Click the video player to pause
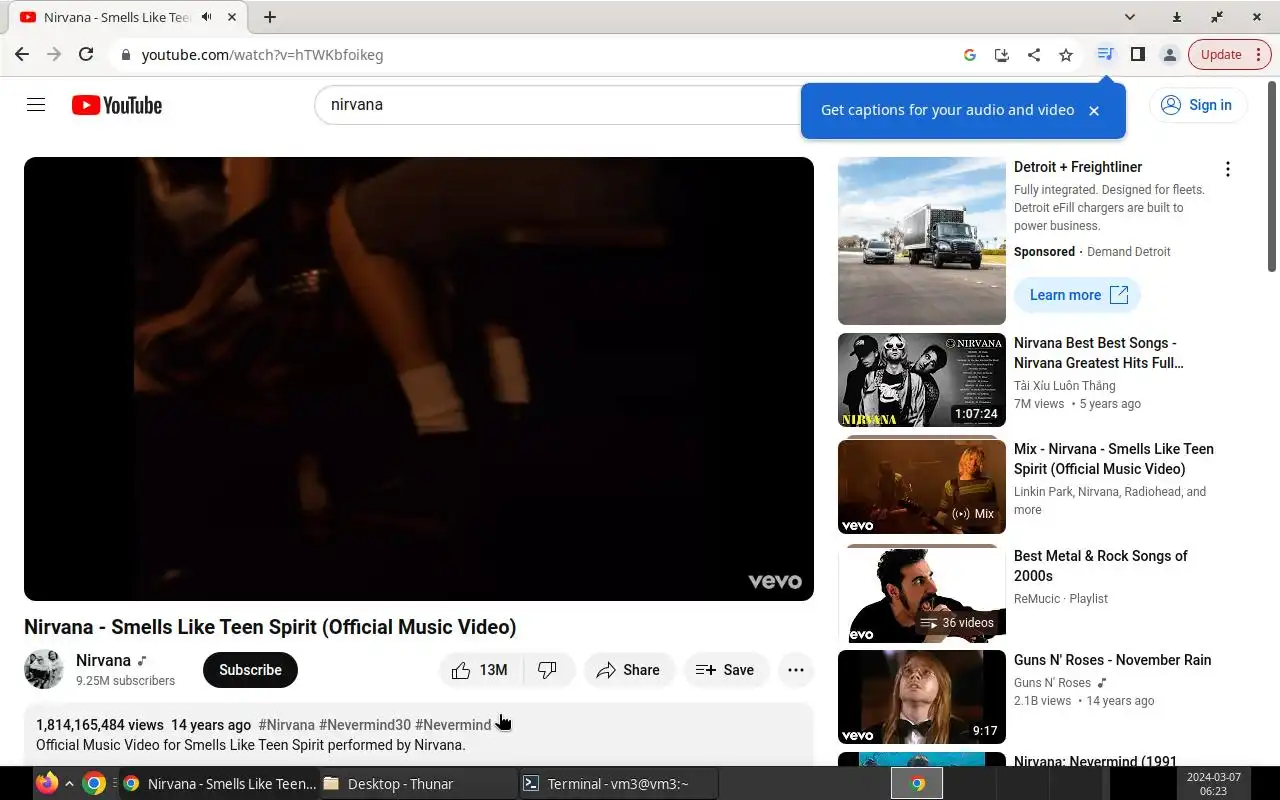This screenshot has height=800, width=1280. (419, 379)
